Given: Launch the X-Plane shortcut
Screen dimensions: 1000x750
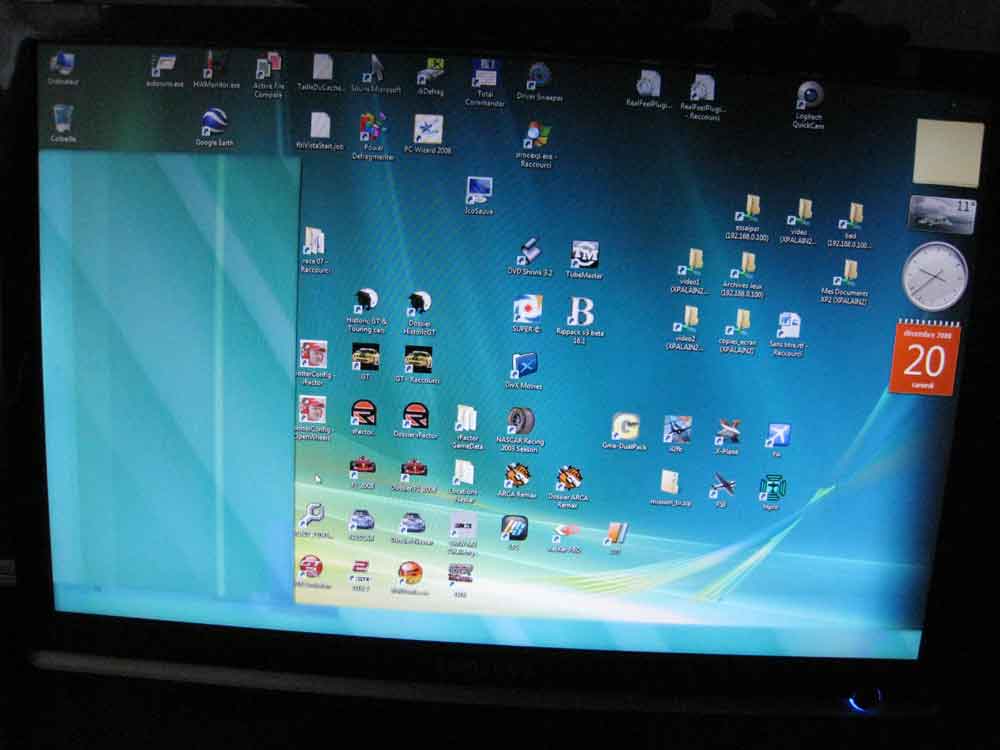Looking at the screenshot, I should 727,437.
